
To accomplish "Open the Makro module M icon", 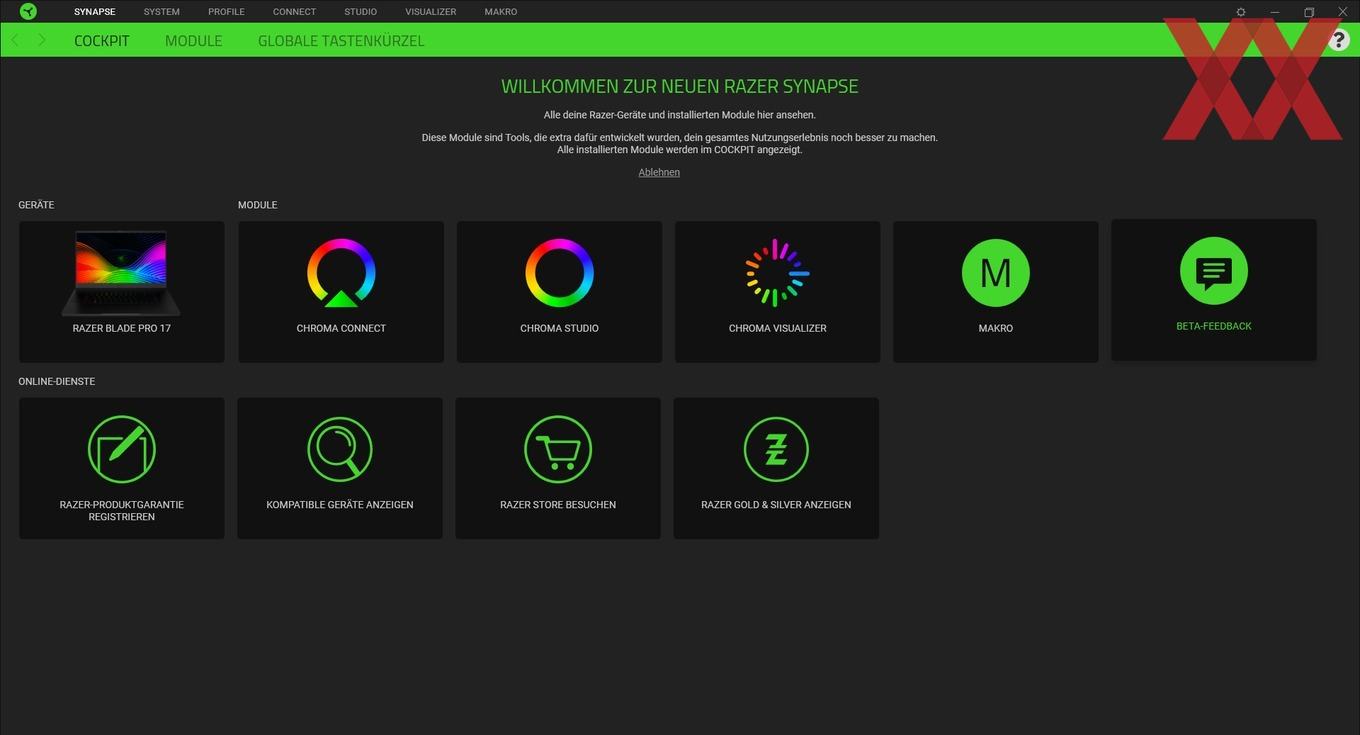I will click(995, 272).
